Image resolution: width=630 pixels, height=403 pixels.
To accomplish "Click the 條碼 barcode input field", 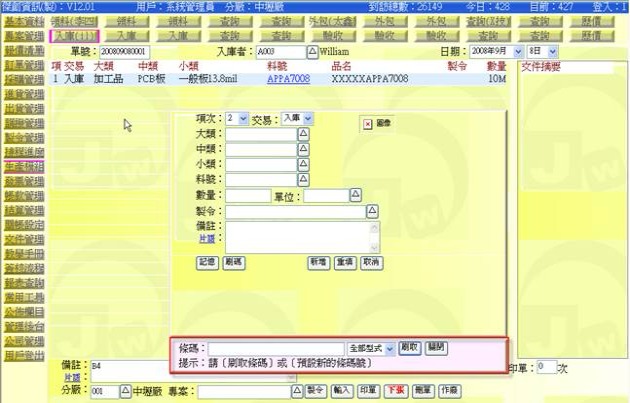I will [x=260, y=348].
